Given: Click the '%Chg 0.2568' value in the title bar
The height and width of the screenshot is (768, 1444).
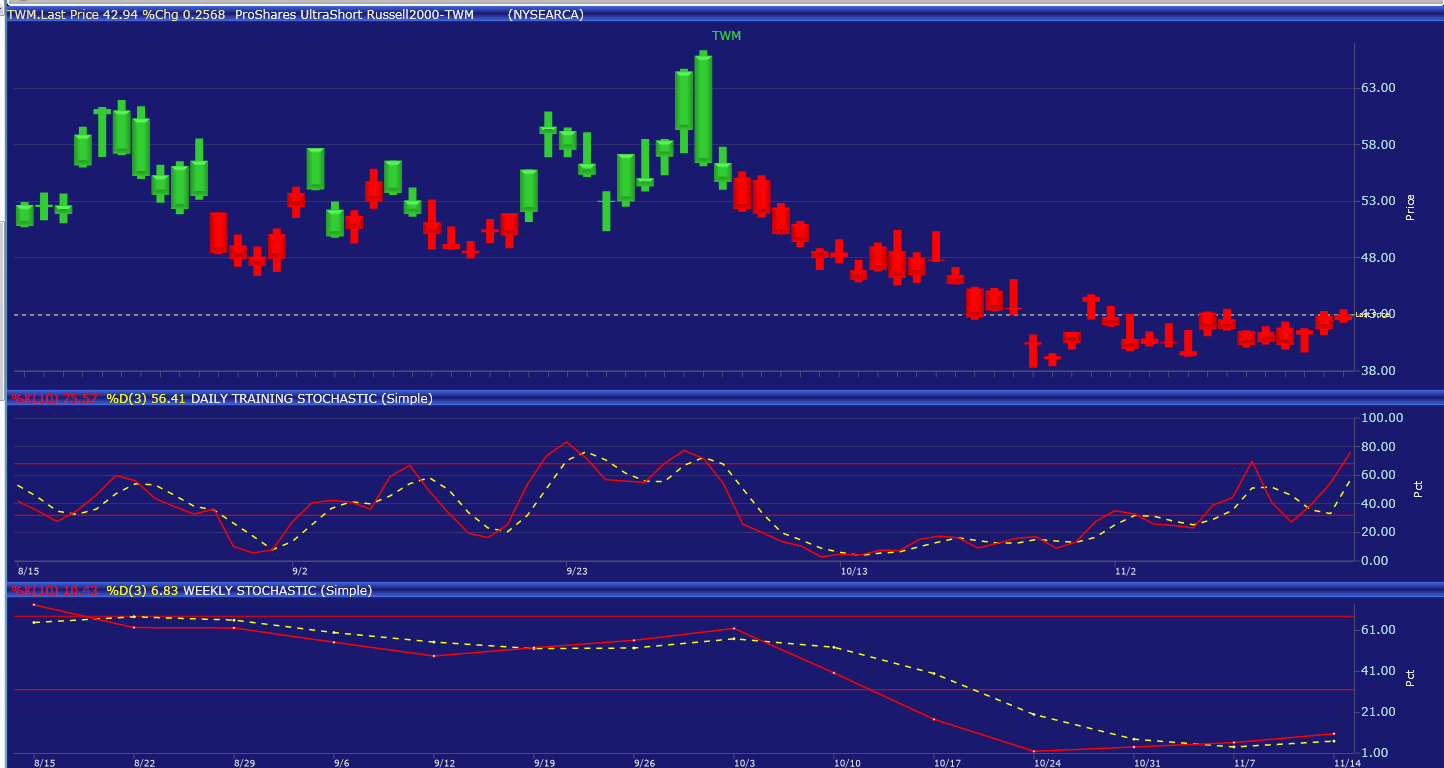Looking at the screenshot, I should point(183,15).
